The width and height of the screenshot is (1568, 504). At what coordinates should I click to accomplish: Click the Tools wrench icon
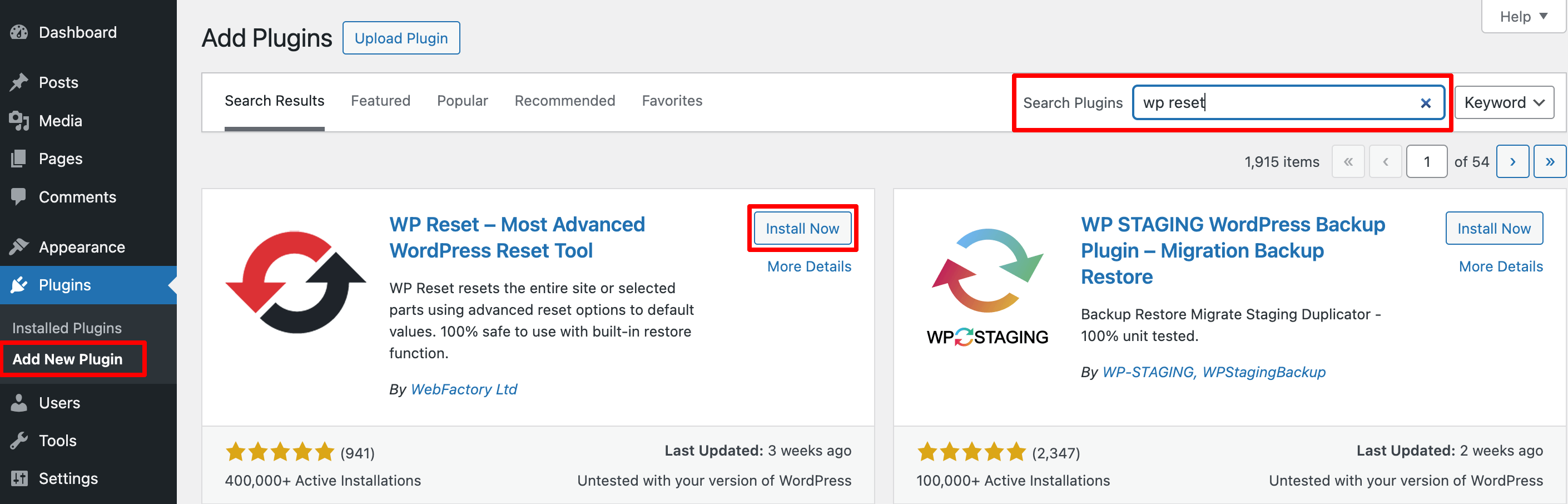19,440
